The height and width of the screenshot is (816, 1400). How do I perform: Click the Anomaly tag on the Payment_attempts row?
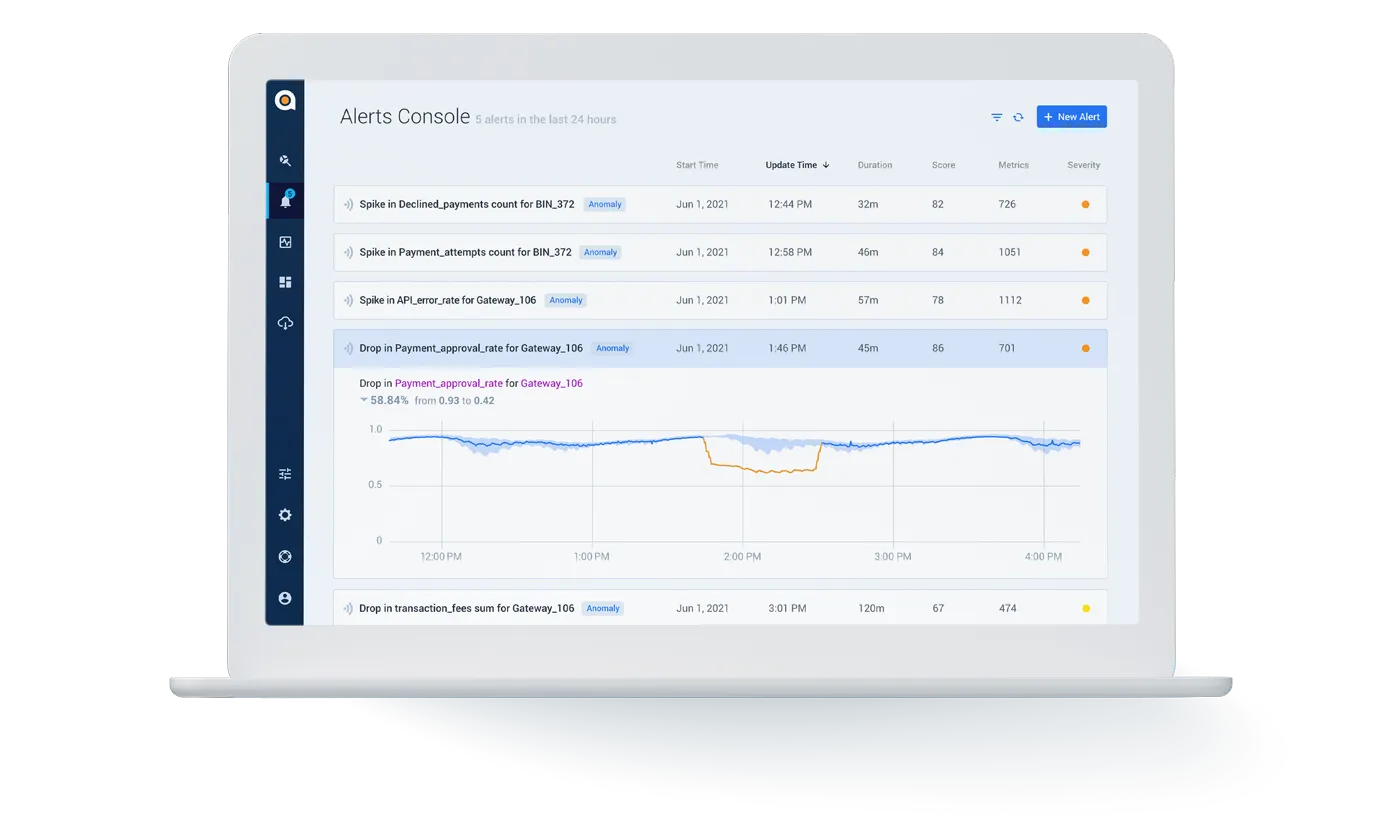600,252
